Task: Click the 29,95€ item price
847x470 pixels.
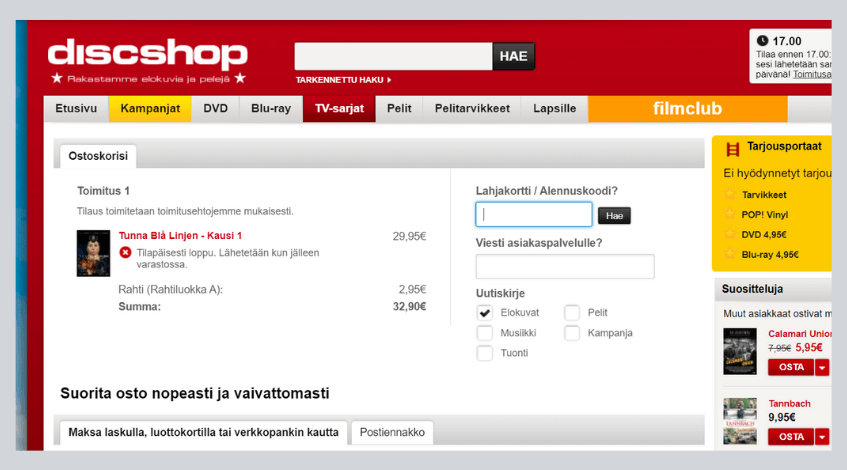Action: (x=409, y=236)
